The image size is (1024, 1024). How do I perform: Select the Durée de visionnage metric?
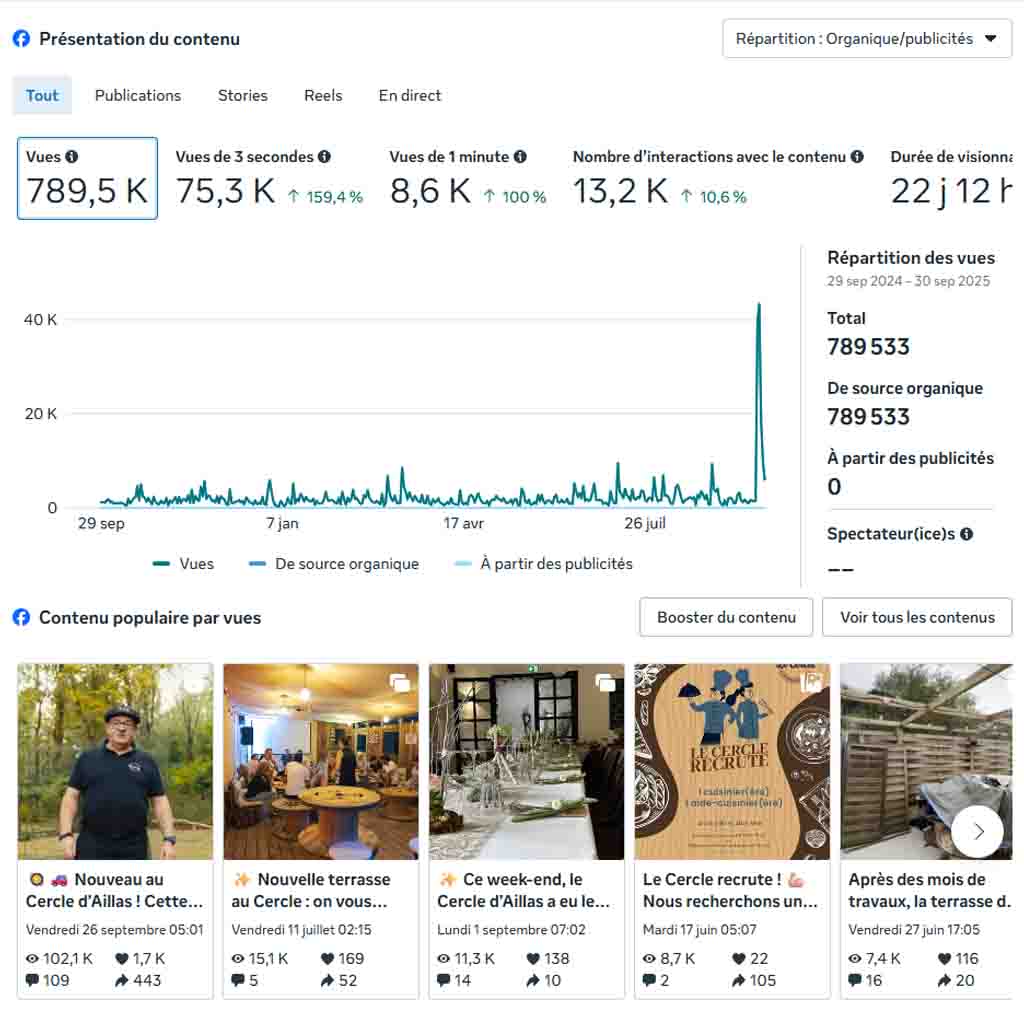(x=951, y=178)
